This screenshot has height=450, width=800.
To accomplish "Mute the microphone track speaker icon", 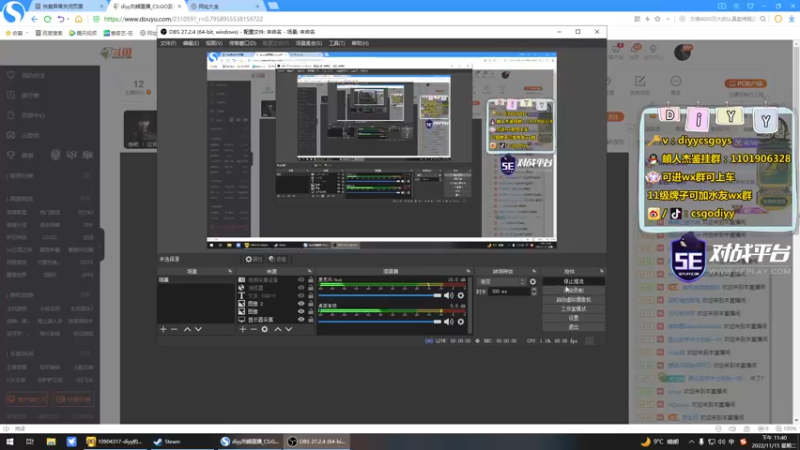I will point(448,295).
